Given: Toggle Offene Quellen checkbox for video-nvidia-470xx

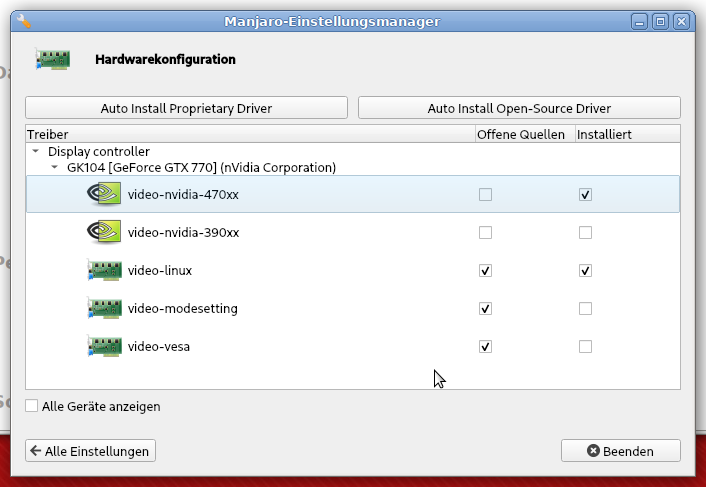Looking at the screenshot, I should [485, 194].
